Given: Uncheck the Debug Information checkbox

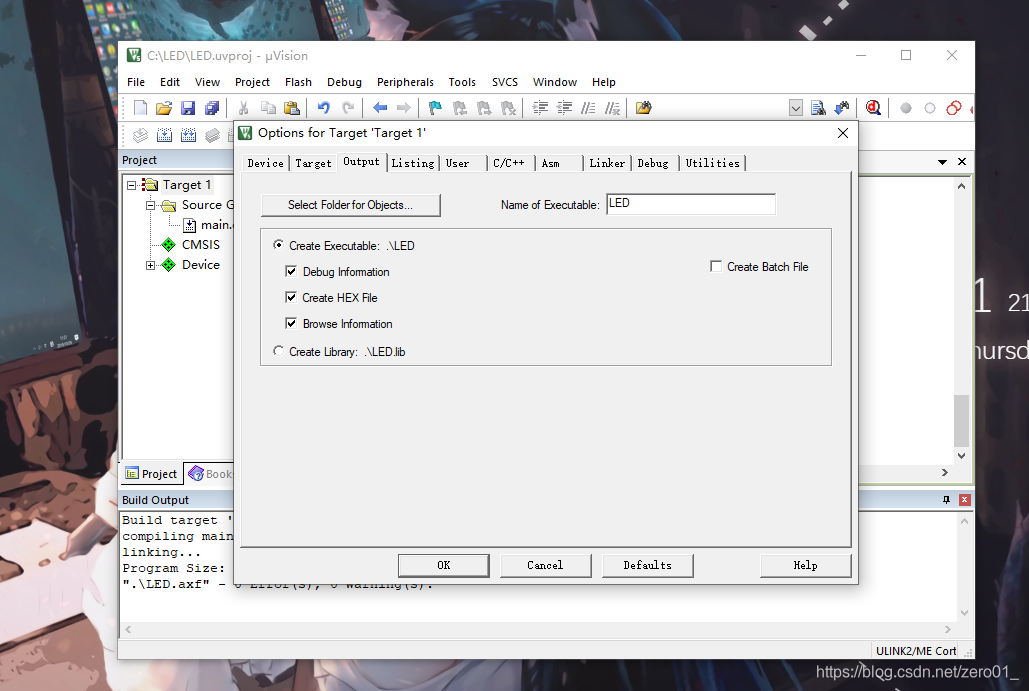Looking at the screenshot, I should 291,271.
